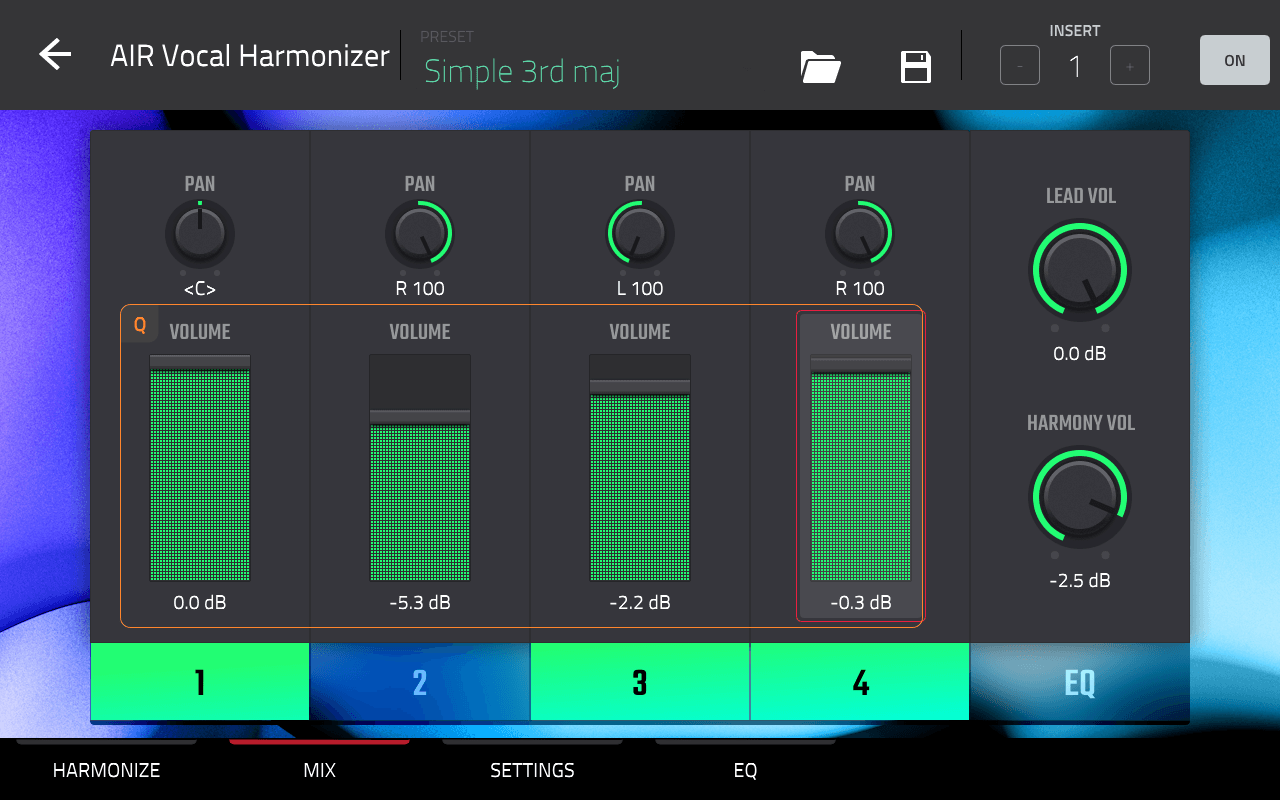Click the orange Q icon
Viewport: 1280px width, 800px height.
[140, 325]
